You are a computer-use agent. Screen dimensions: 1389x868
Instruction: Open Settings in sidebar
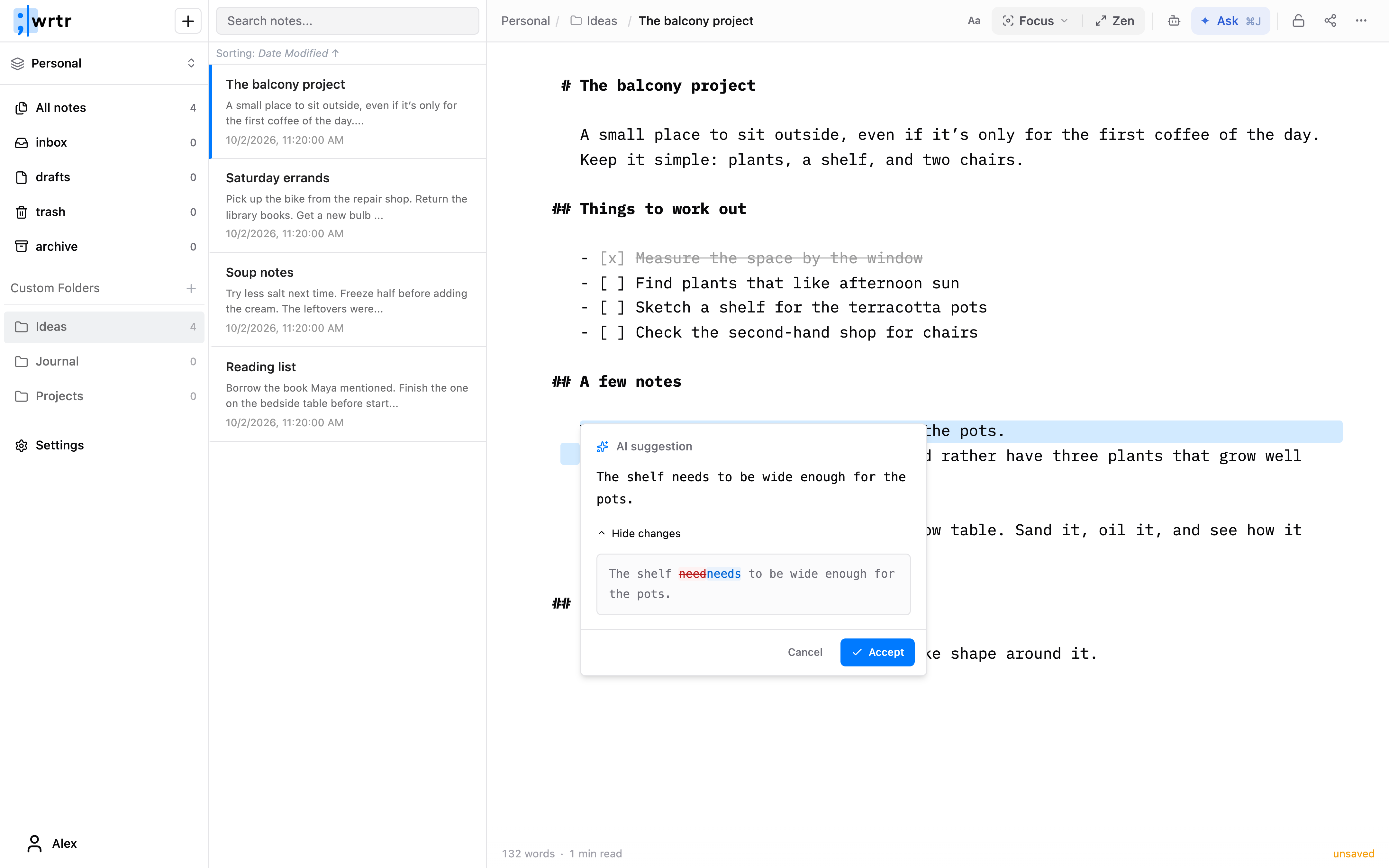click(x=104, y=446)
